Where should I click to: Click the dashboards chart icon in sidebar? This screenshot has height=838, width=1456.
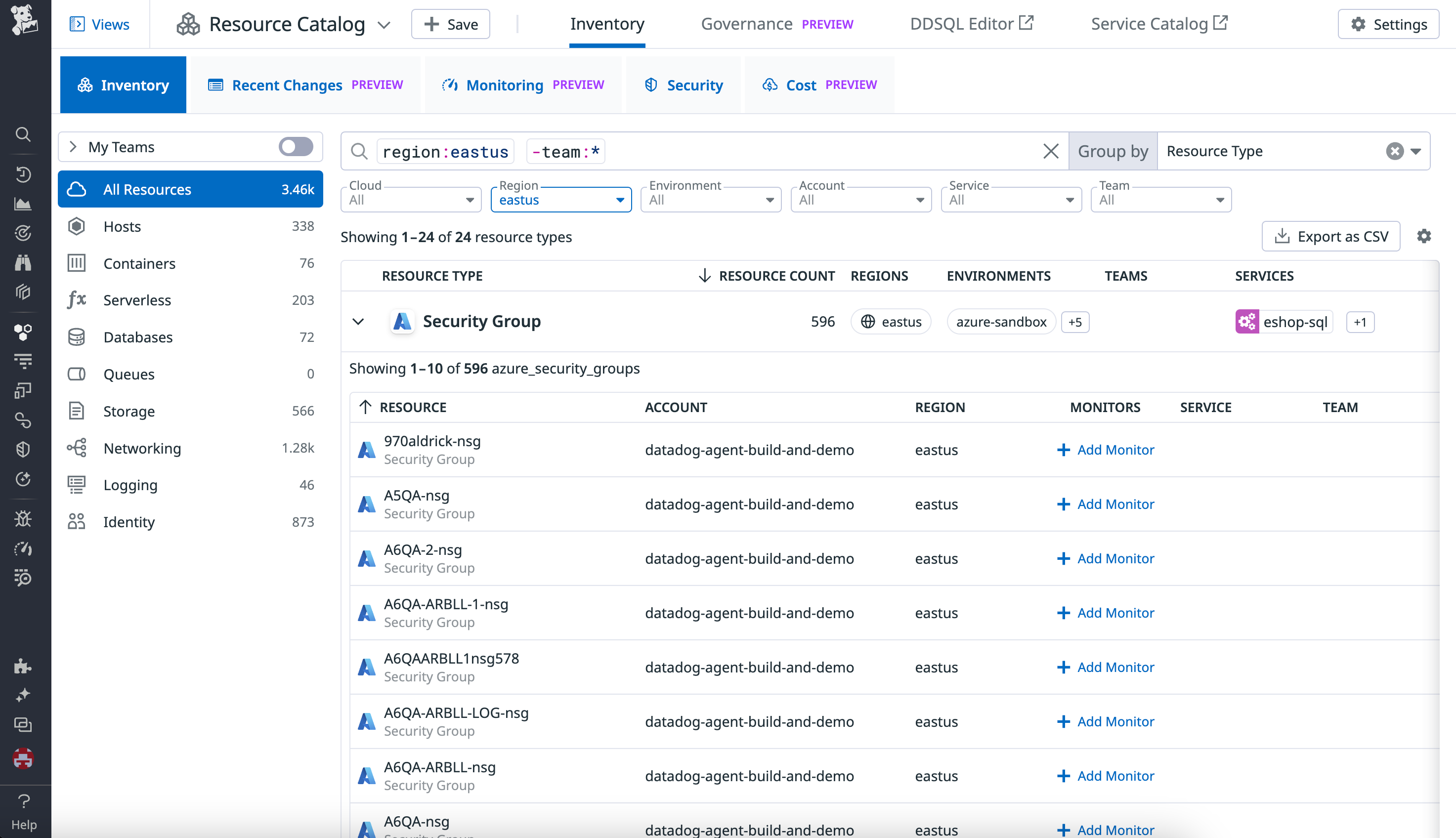coord(23,204)
